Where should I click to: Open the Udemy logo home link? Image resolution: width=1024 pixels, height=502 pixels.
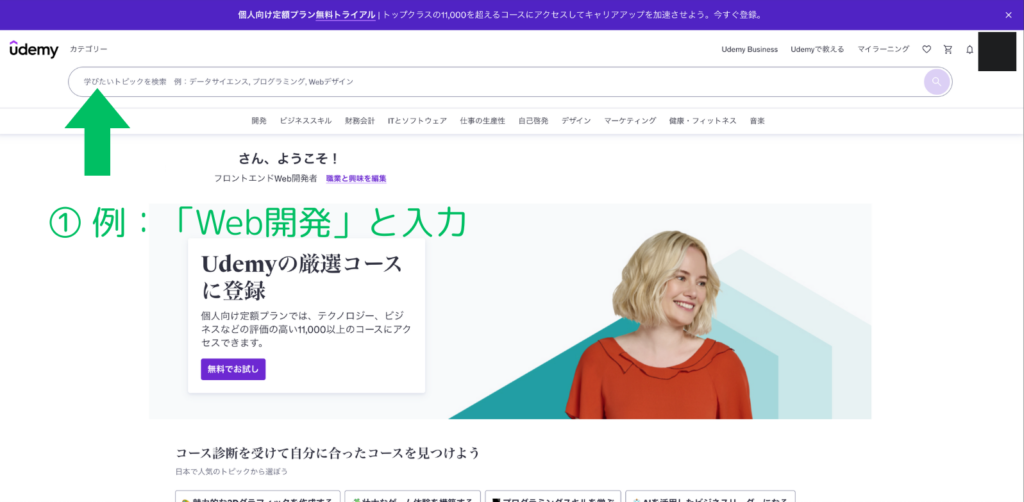pyautogui.click(x=34, y=50)
